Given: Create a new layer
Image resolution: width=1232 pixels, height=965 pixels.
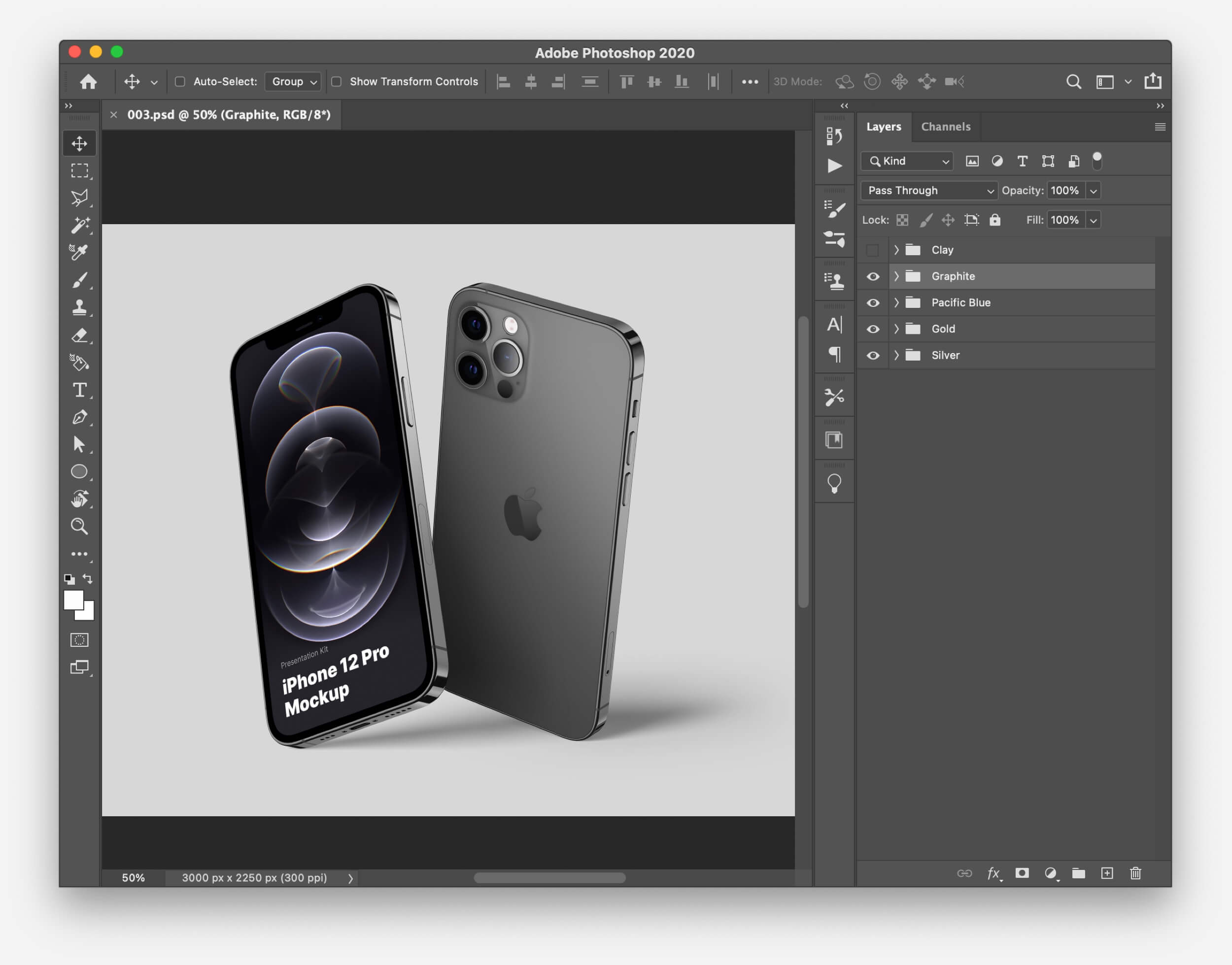Looking at the screenshot, I should (x=1107, y=873).
